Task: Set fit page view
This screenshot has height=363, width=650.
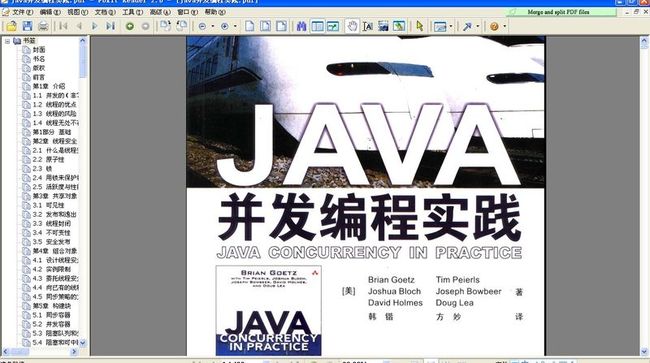Action: 265,26
